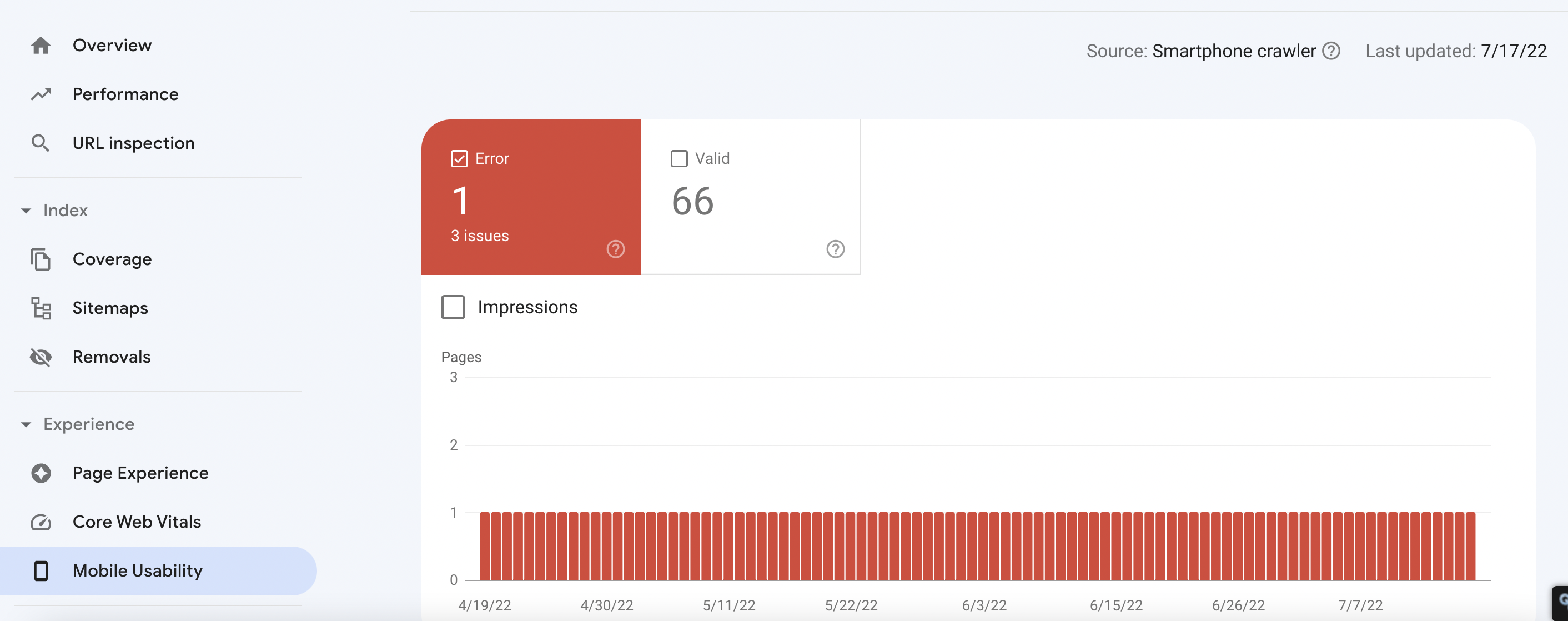Click the Removals crossed-eye icon
Viewport: 1568px width, 621px height.
click(x=41, y=357)
